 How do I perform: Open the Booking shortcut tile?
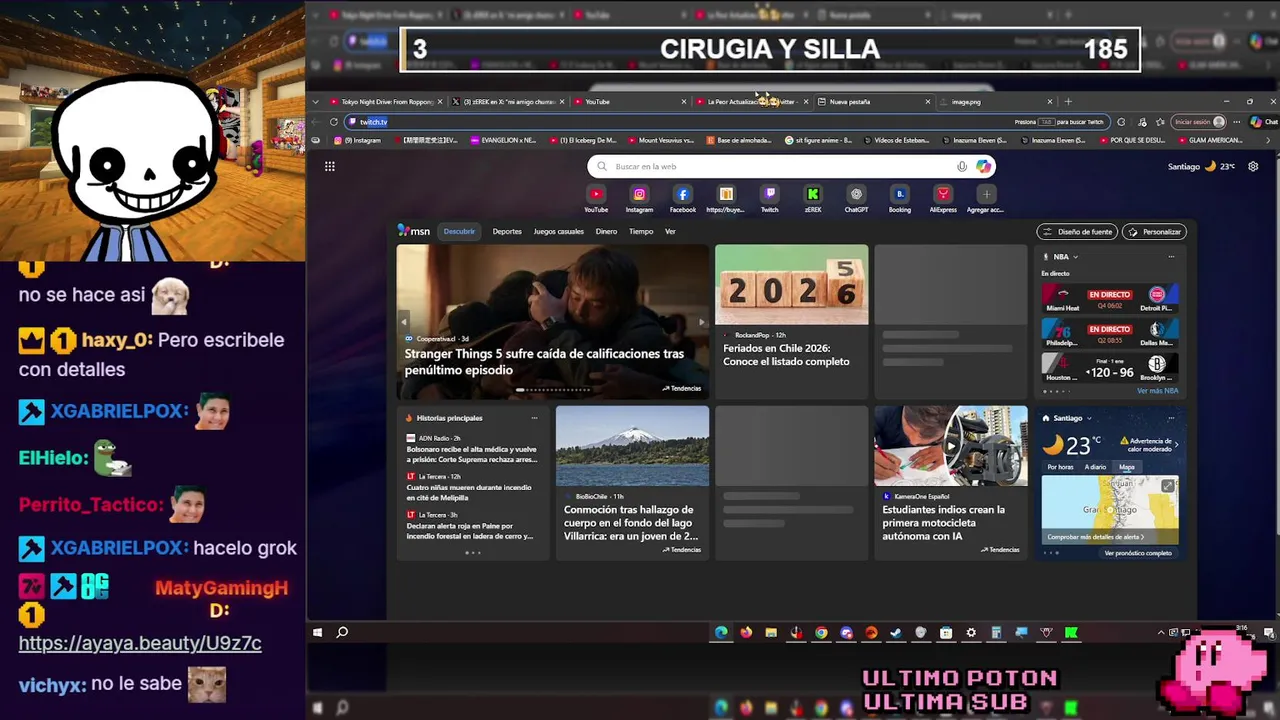pyautogui.click(x=899, y=199)
